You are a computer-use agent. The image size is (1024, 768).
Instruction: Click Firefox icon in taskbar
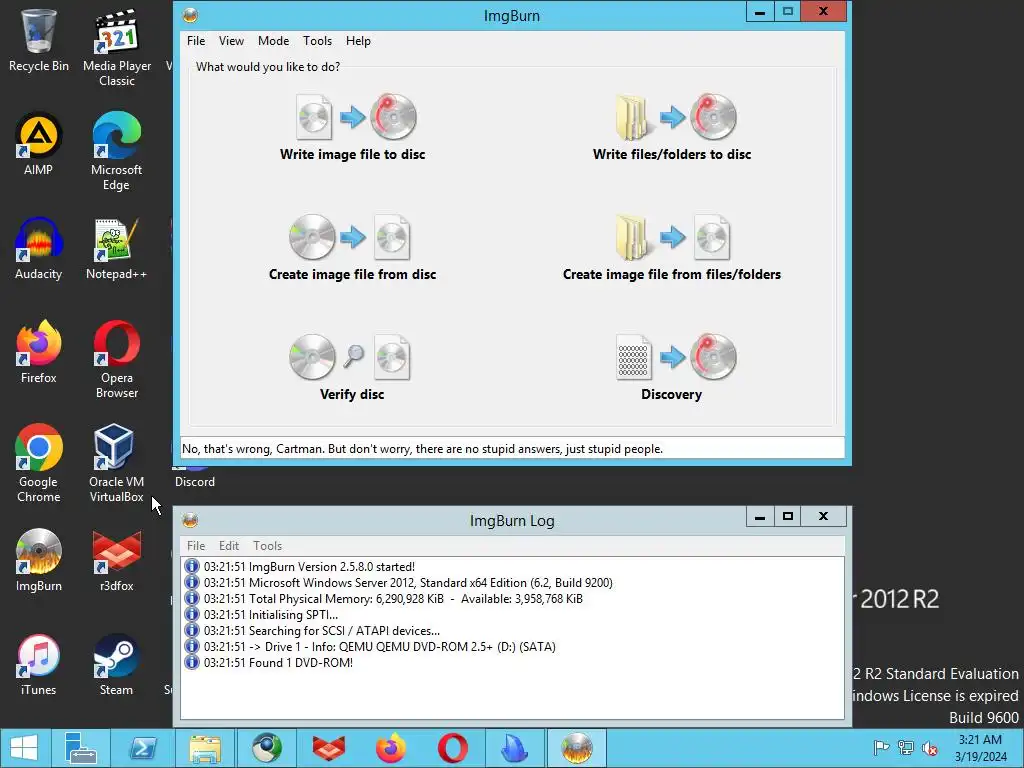391,748
